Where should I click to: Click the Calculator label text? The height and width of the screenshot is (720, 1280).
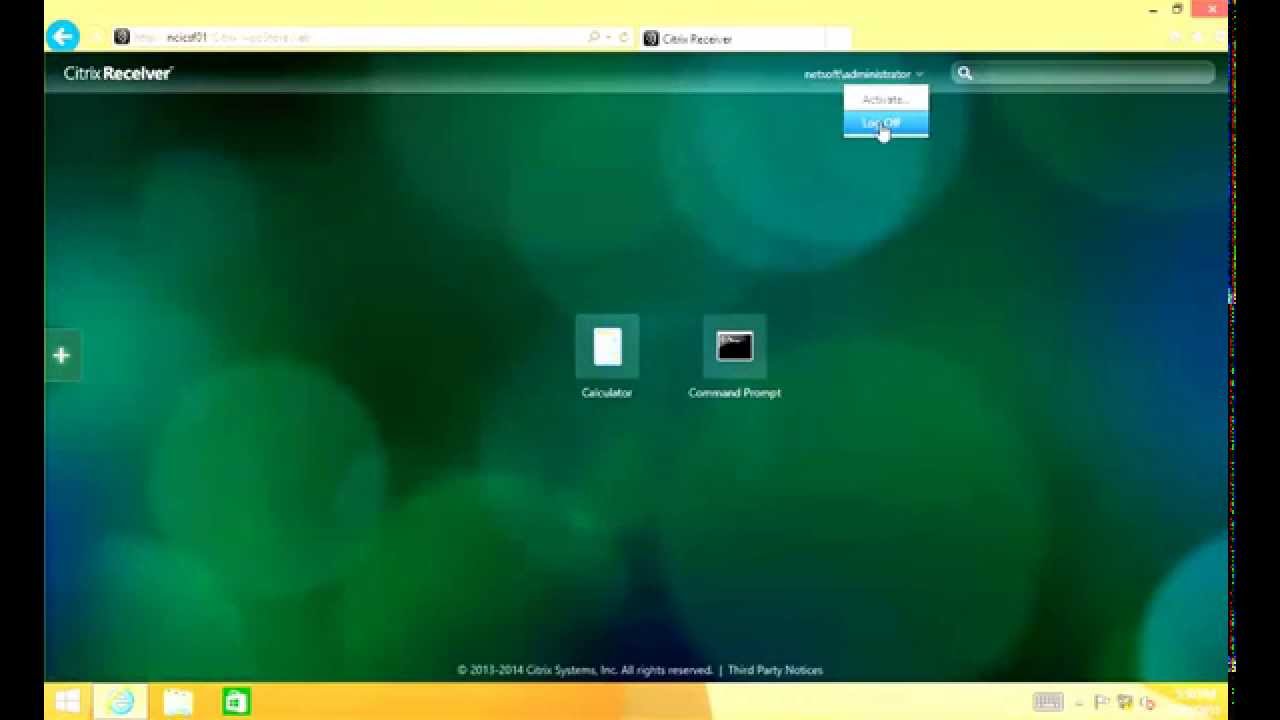[607, 393]
